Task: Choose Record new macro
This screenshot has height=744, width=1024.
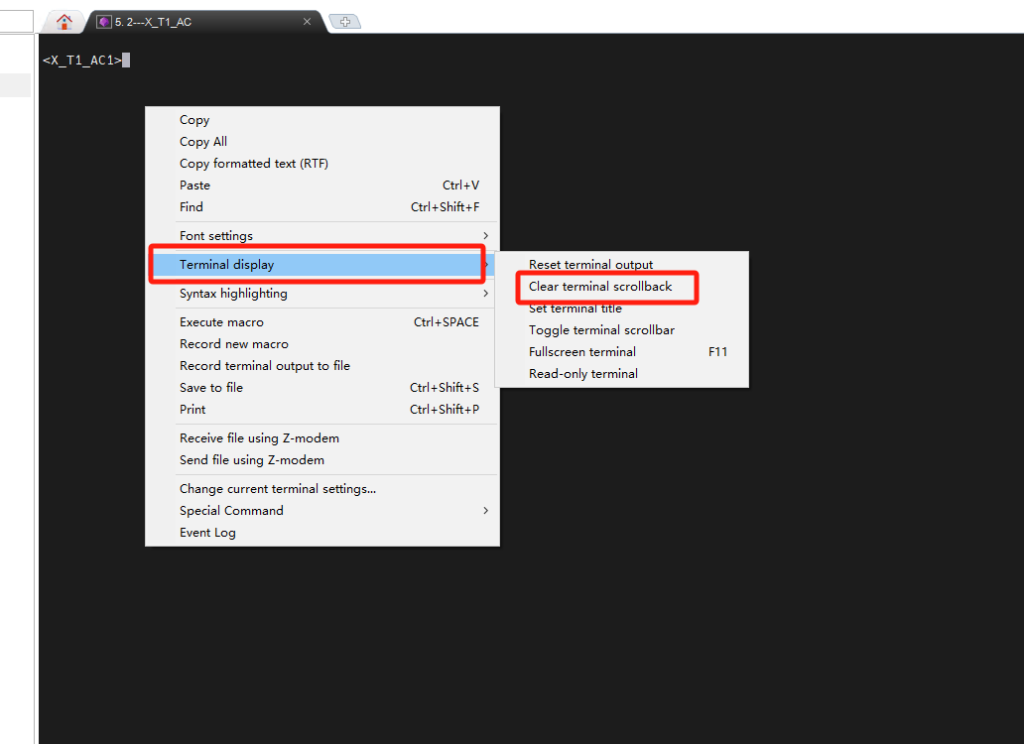Action: (233, 344)
